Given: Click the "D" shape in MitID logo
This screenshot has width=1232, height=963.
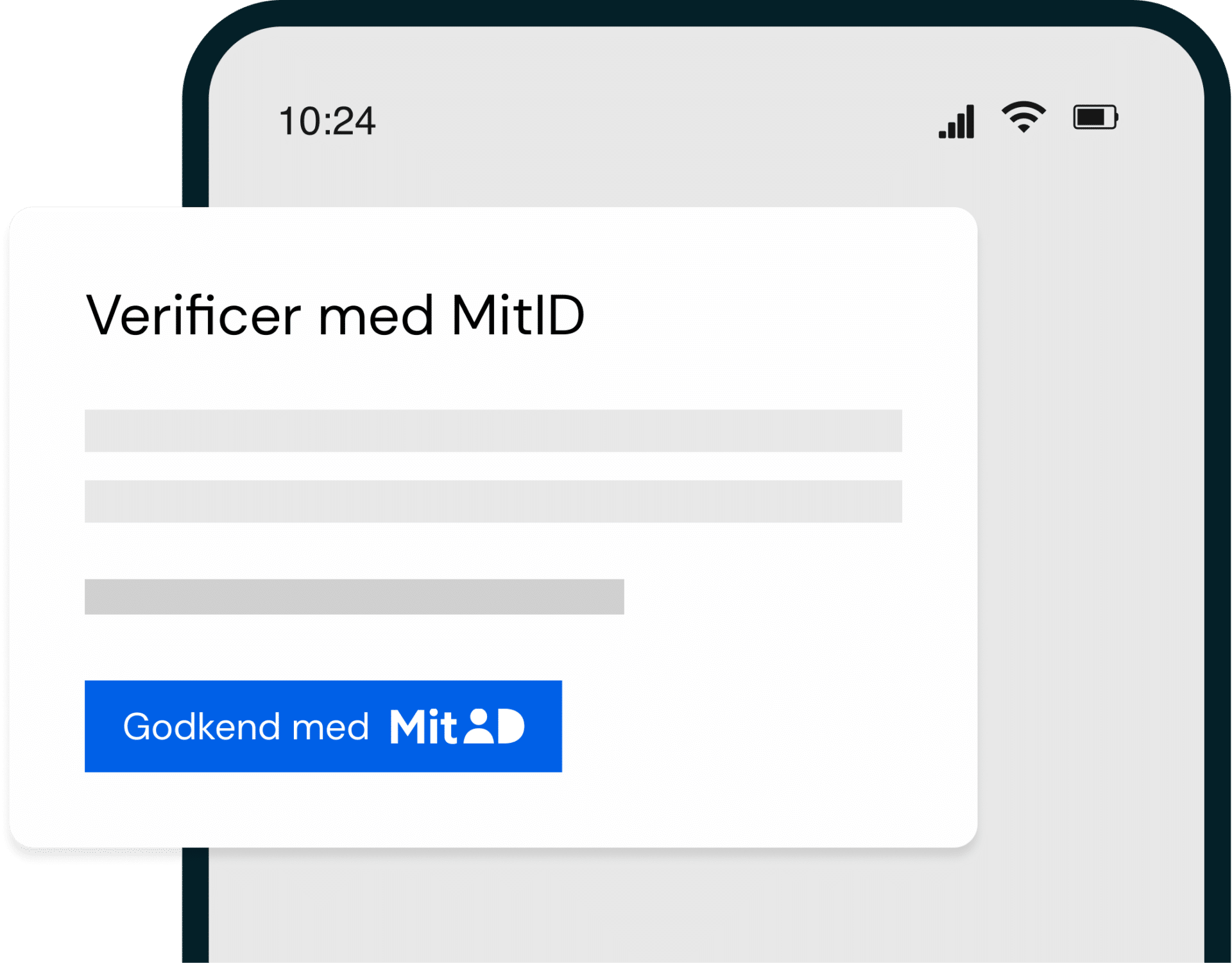Looking at the screenshot, I should [511, 727].
